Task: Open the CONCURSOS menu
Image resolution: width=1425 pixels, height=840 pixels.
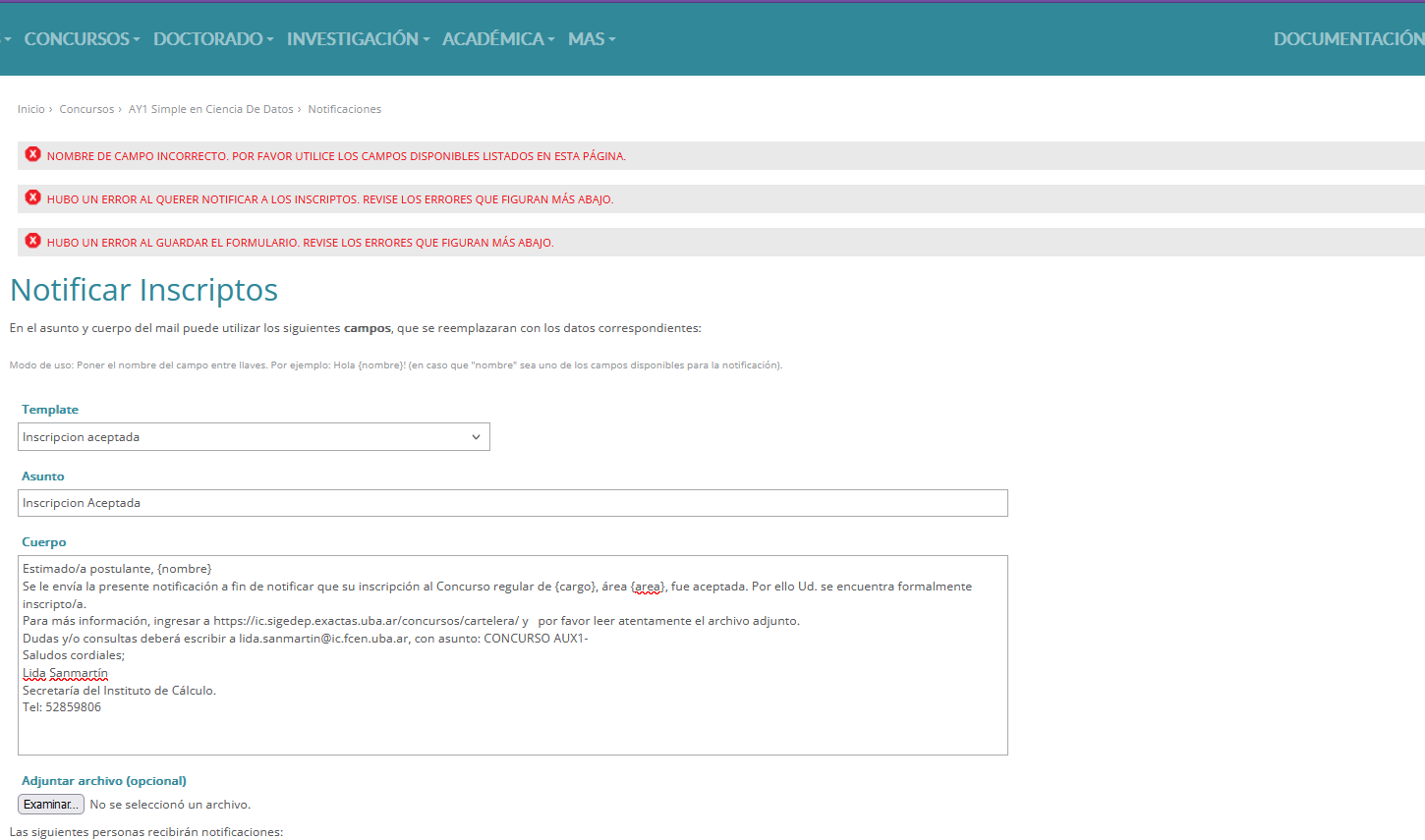Action: [82, 39]
